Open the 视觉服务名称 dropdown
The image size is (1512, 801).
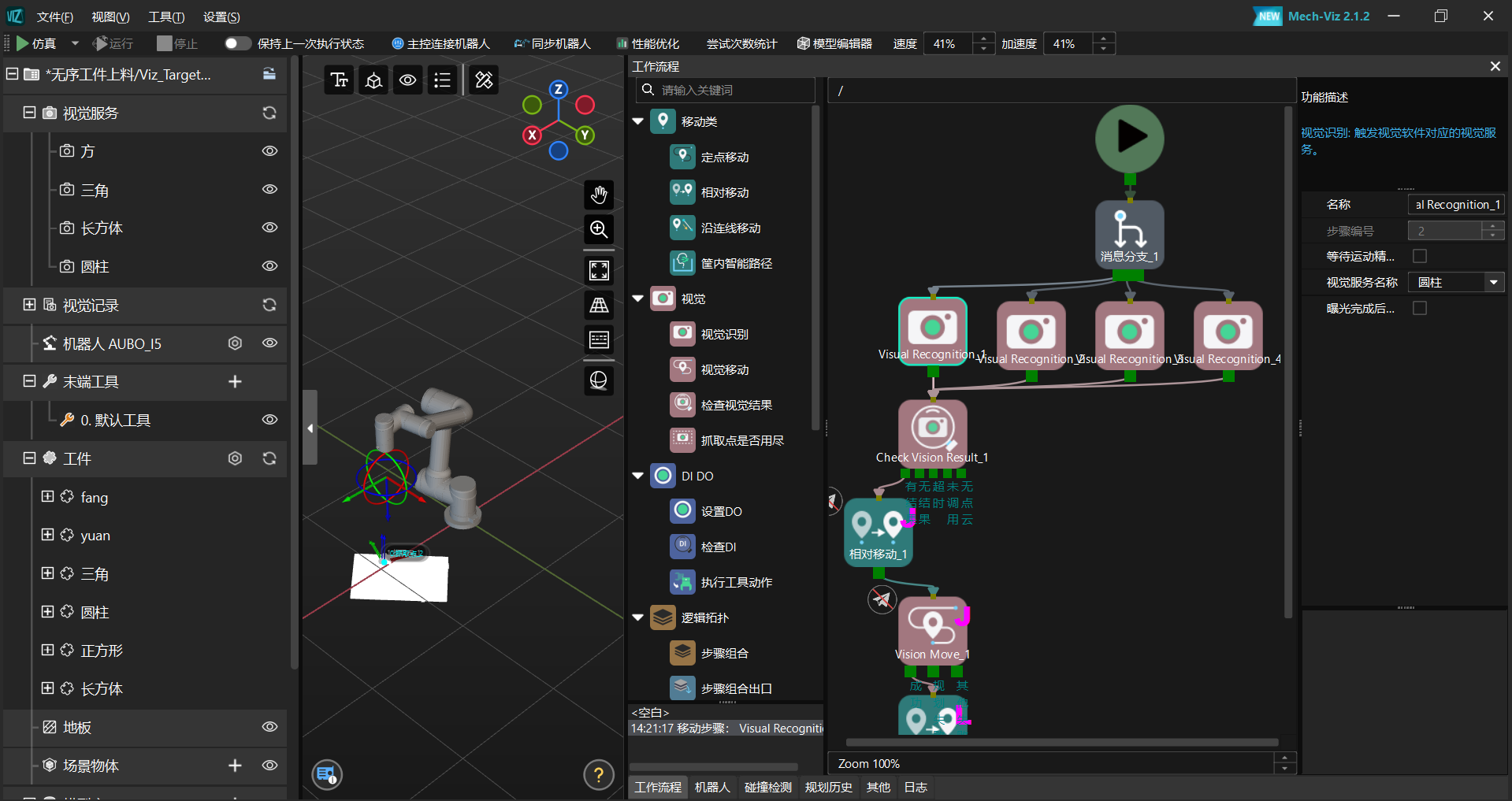pos(1493,282)
